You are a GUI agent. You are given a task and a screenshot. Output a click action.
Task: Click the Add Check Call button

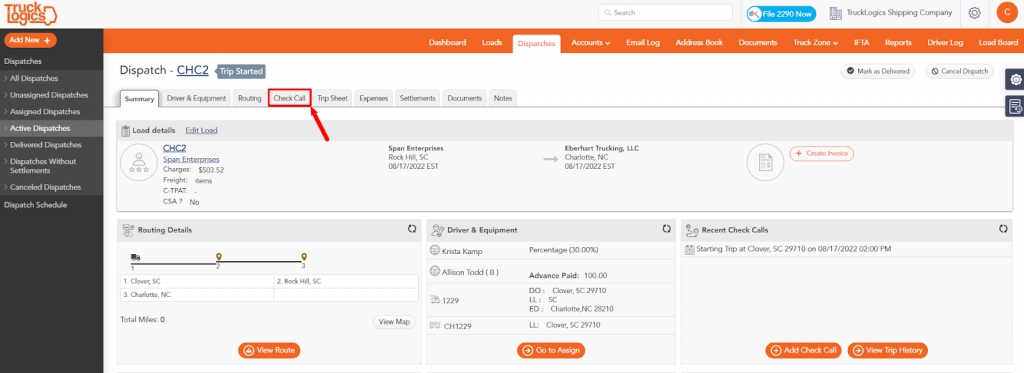(804, 350)
